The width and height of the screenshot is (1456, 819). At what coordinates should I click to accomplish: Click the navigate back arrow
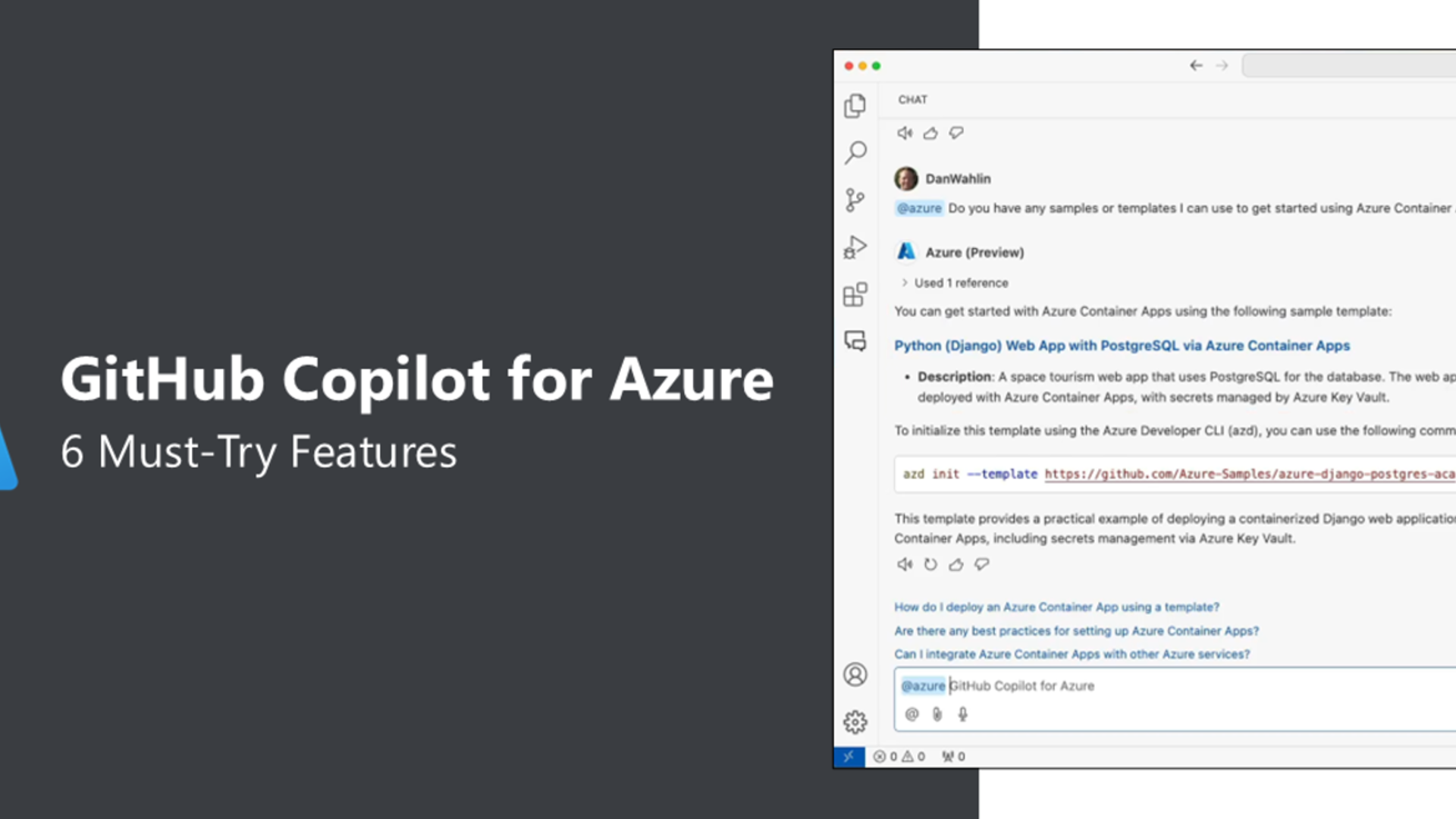pyautogui.click(x=1196, y=66)
